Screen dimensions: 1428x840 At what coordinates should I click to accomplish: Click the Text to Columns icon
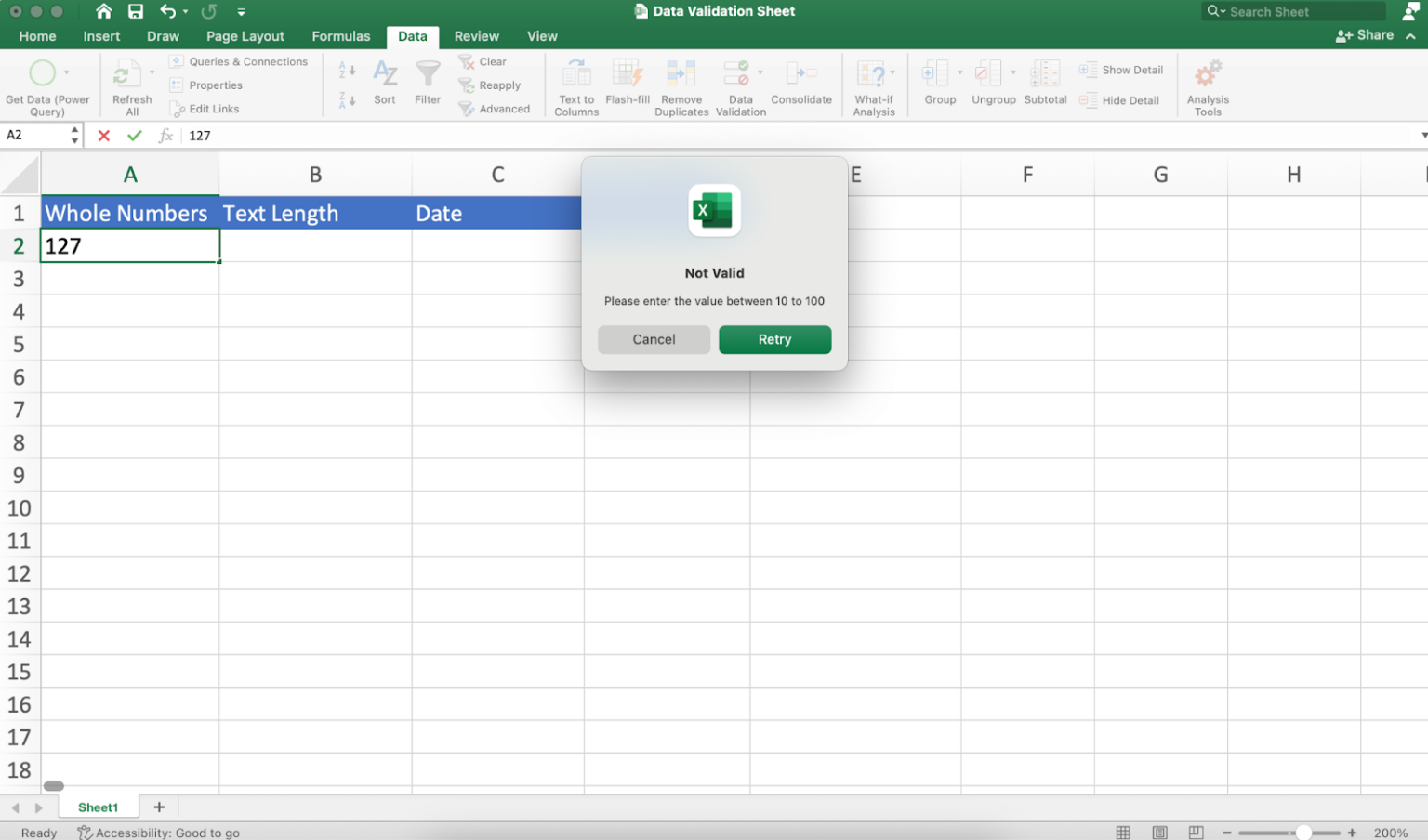(575, 86)
